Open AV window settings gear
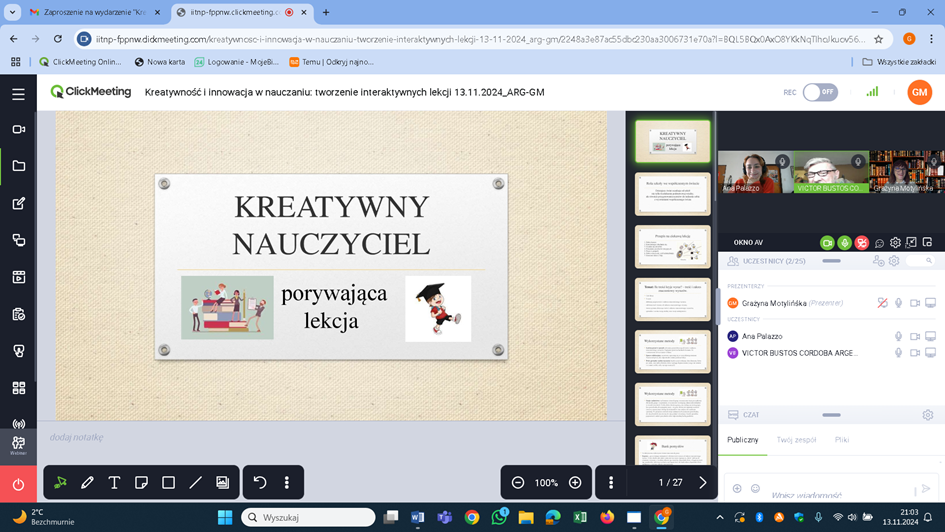Screen dimensions: 945x532 click(895, 243)
